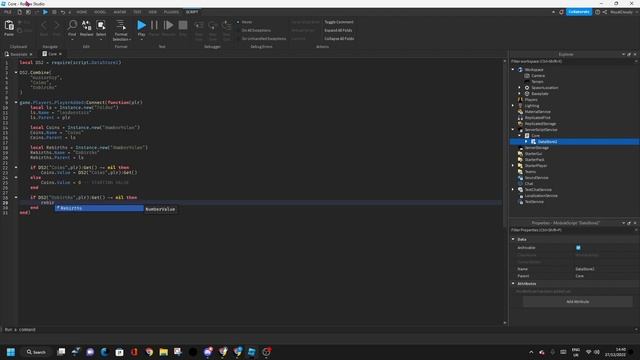This screenshot has height=360, width=640.
Task: Select Camera in the Explorer
Action: (538, 76)
